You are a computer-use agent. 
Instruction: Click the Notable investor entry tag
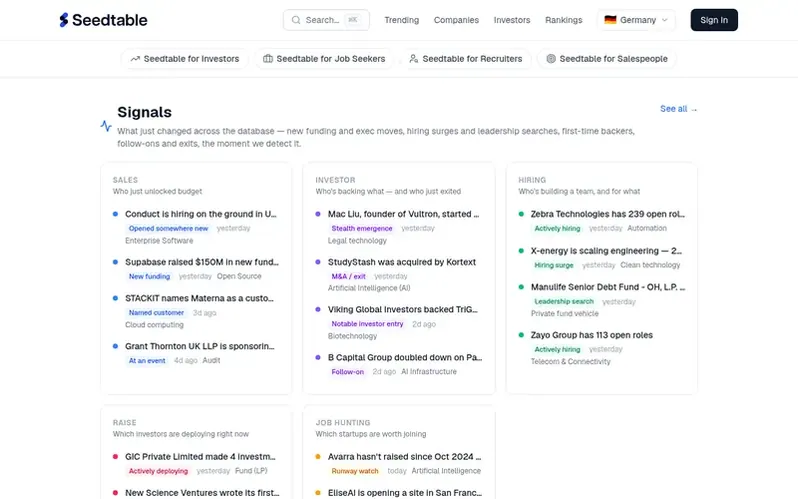point(367,324)
